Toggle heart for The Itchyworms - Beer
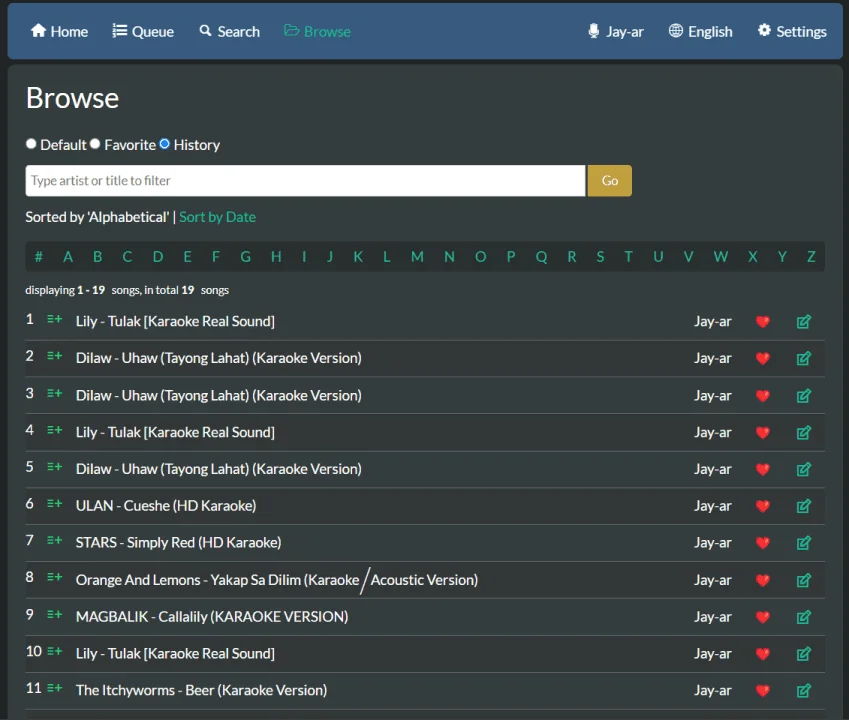This screenshot has height=720, width=849. click(762, 691)
